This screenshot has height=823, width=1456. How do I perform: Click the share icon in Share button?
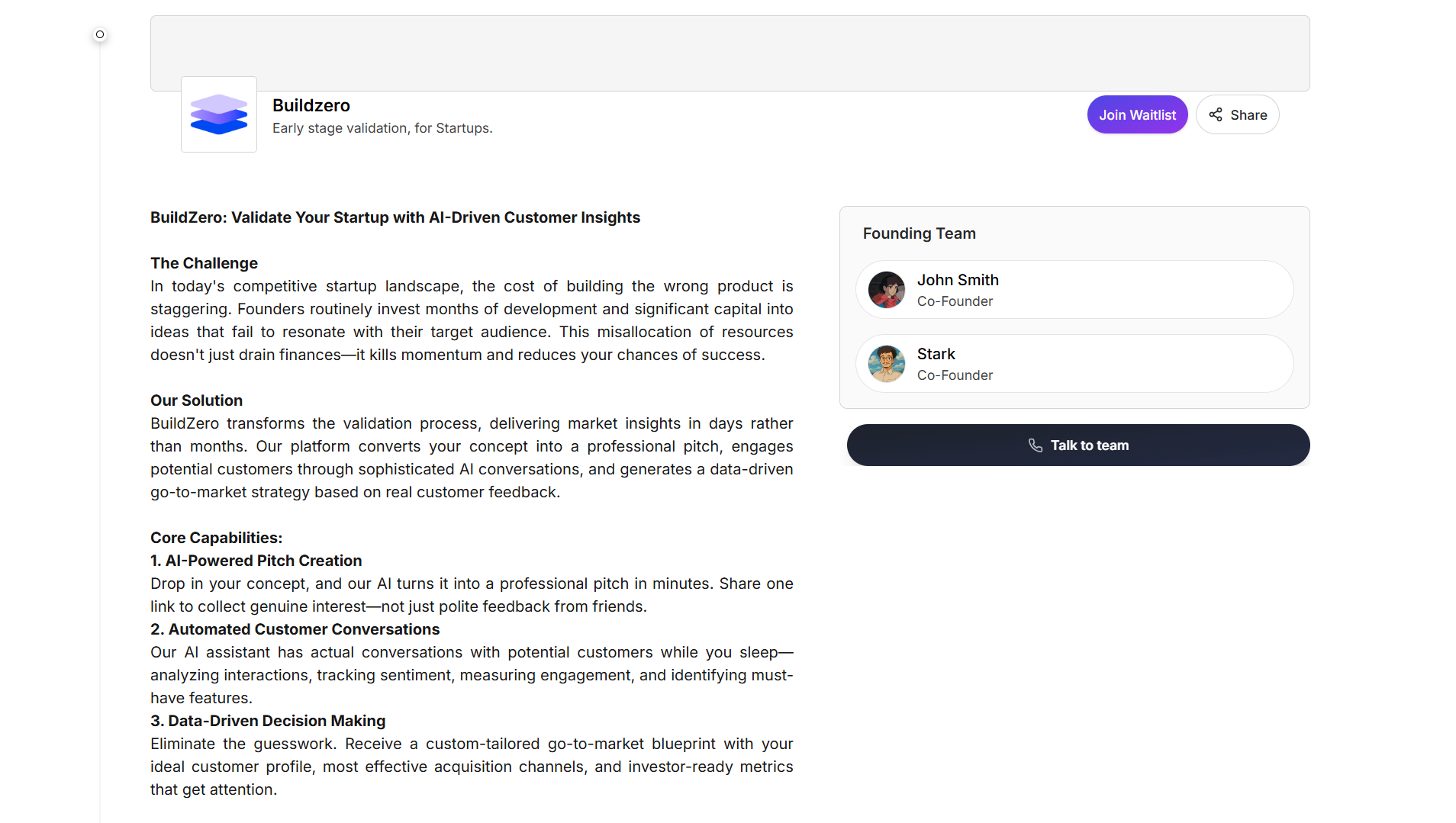coord(1216,114)
